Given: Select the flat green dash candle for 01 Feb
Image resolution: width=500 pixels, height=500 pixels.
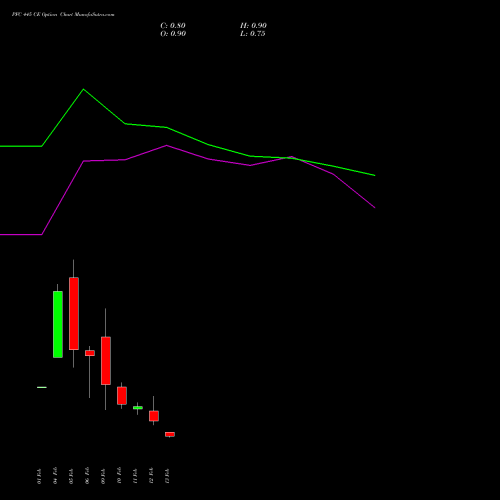Looking at the screenshot, I should pos(42,387).
